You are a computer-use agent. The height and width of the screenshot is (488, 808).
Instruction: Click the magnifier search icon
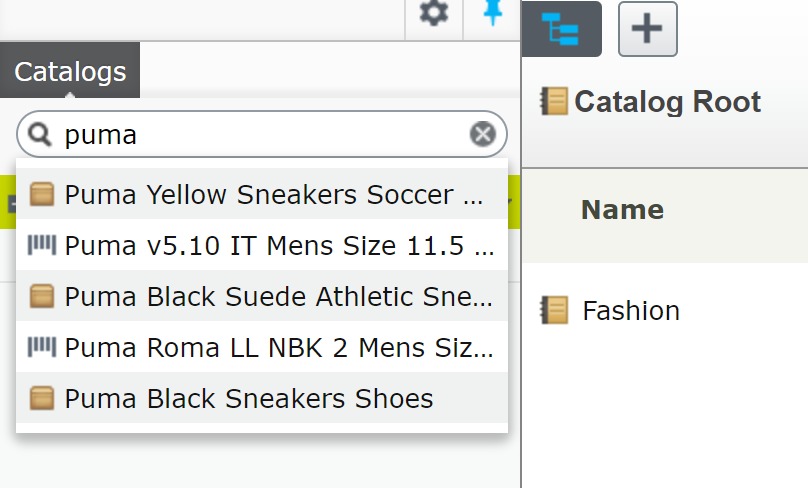tap(40, 134)
